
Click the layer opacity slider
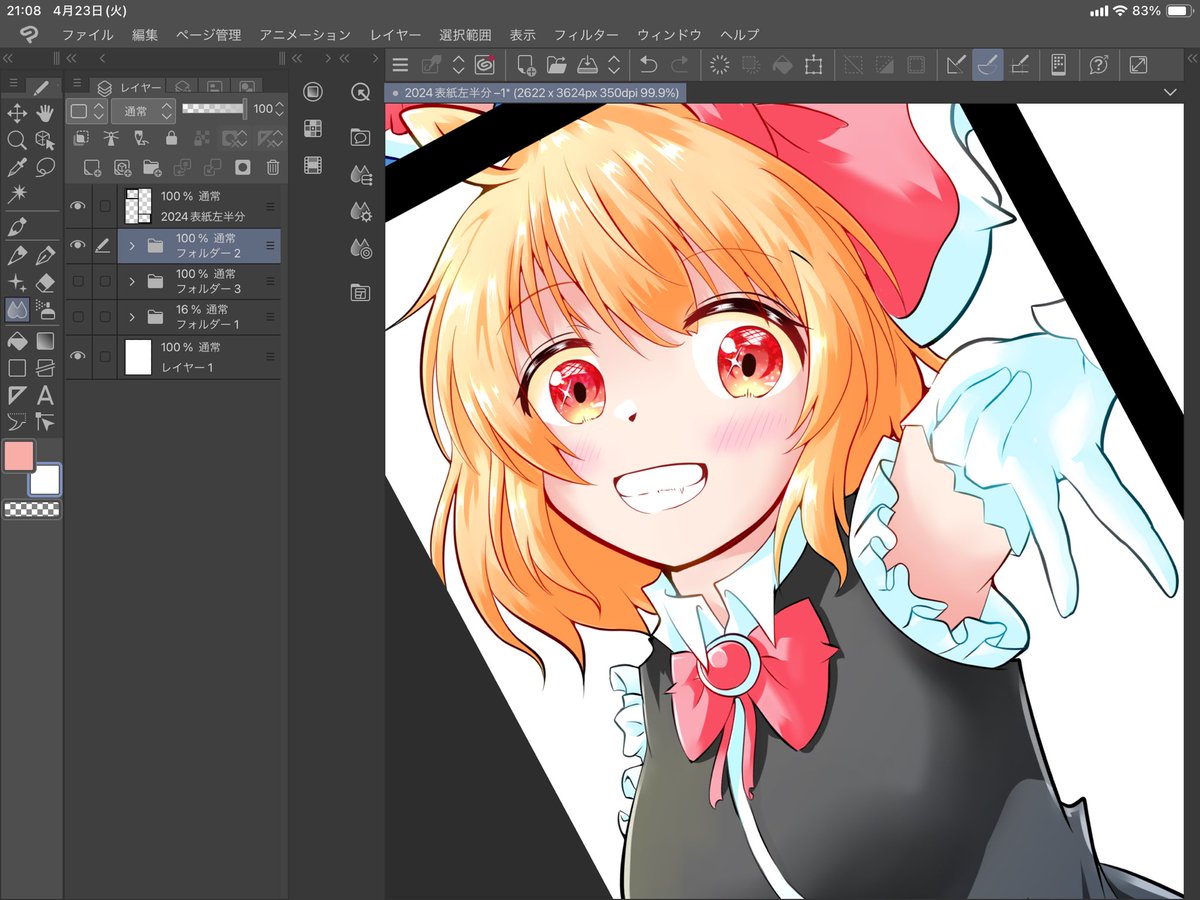213,108
